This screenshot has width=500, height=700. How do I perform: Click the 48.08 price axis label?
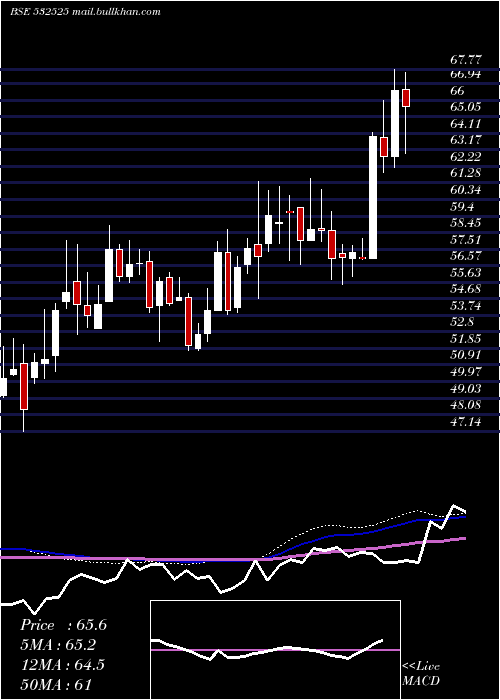466,405
